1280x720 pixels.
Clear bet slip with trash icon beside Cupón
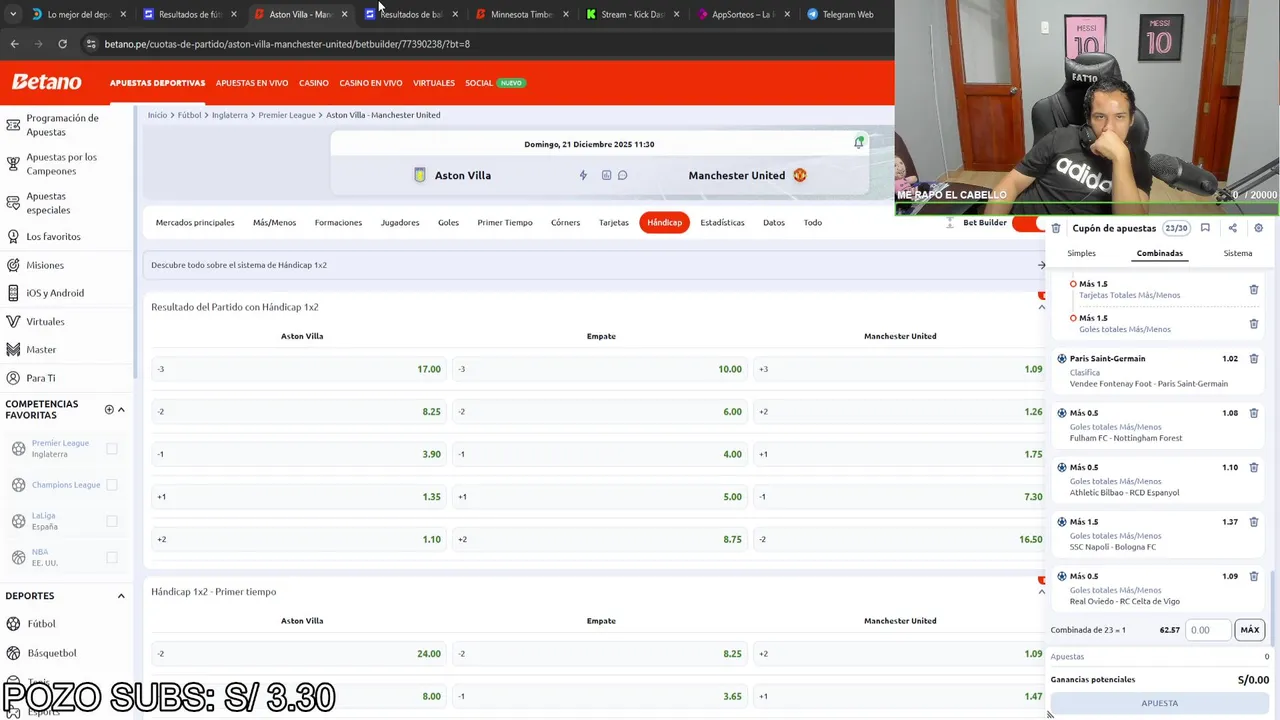click(1056, 228)
